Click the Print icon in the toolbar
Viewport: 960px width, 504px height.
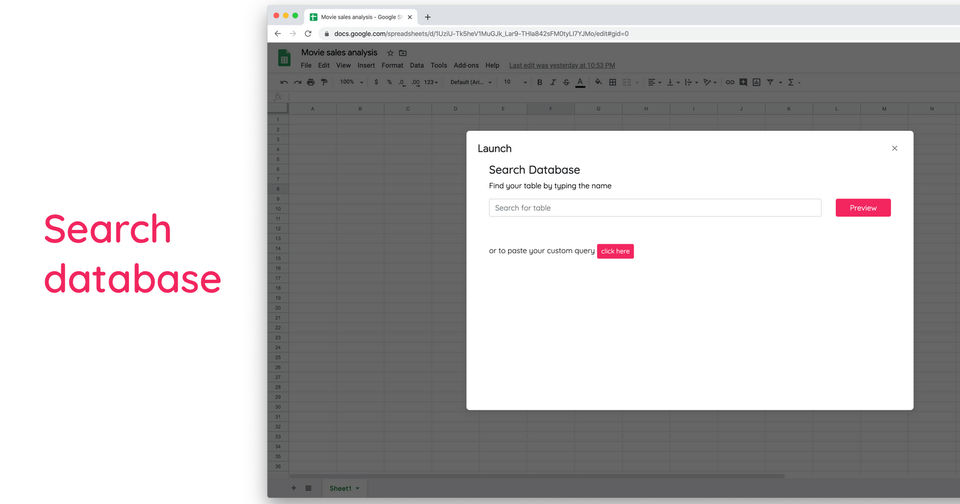(311, 82)
